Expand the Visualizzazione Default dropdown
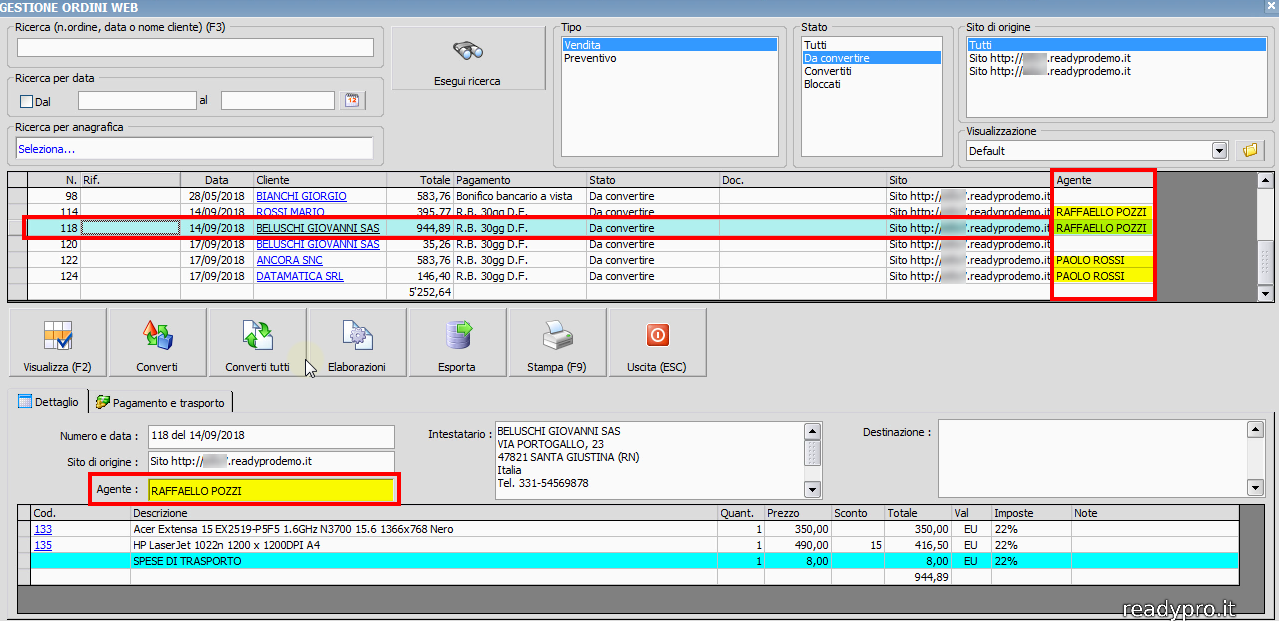Screen dimensions: 1279x621 (x=1219, y=151)
